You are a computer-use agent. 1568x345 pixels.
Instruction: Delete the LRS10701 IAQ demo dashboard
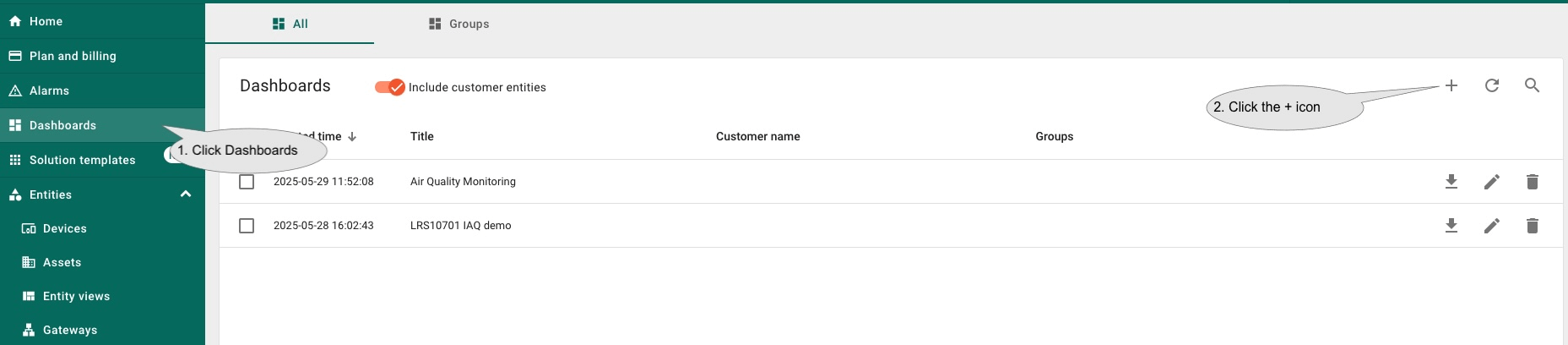tap(1532, 226)
